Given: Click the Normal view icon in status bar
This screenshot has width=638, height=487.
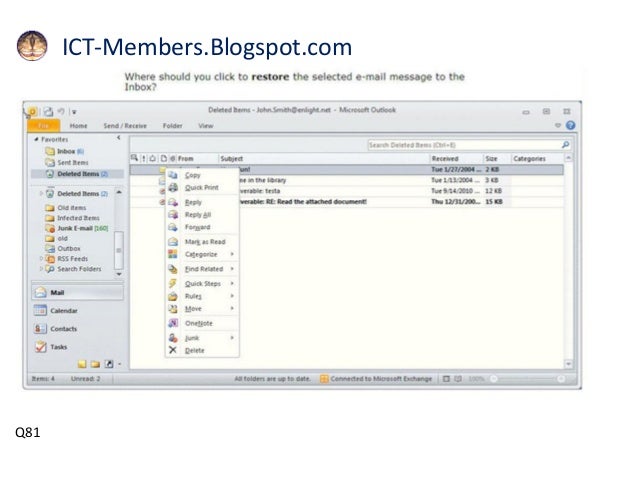Looking at the screenshot, I should coord(446,379).
